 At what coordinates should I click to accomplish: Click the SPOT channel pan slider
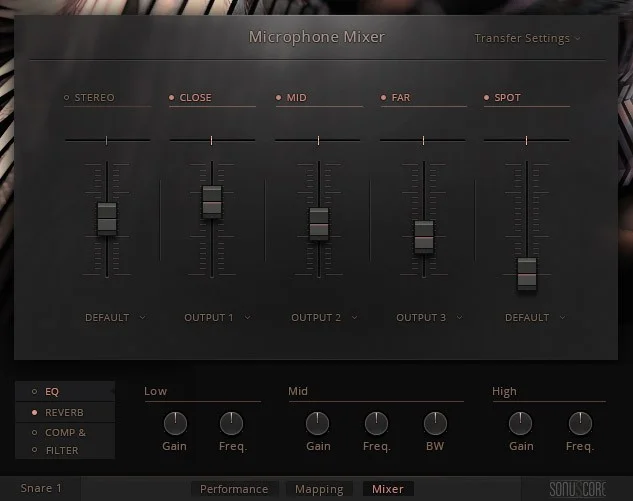tap(527, 140)
